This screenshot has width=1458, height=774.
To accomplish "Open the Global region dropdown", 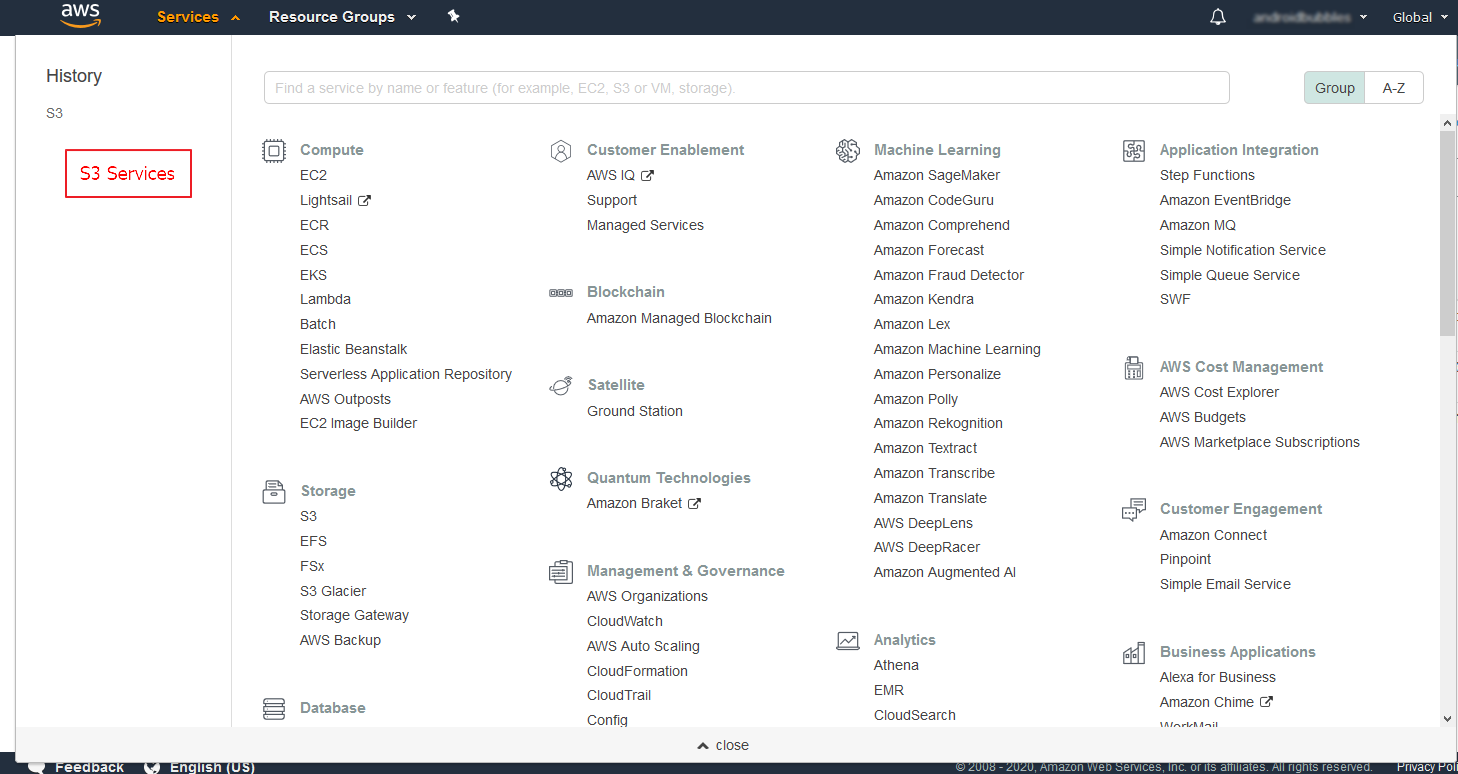I will click(x=1419, y=17).
